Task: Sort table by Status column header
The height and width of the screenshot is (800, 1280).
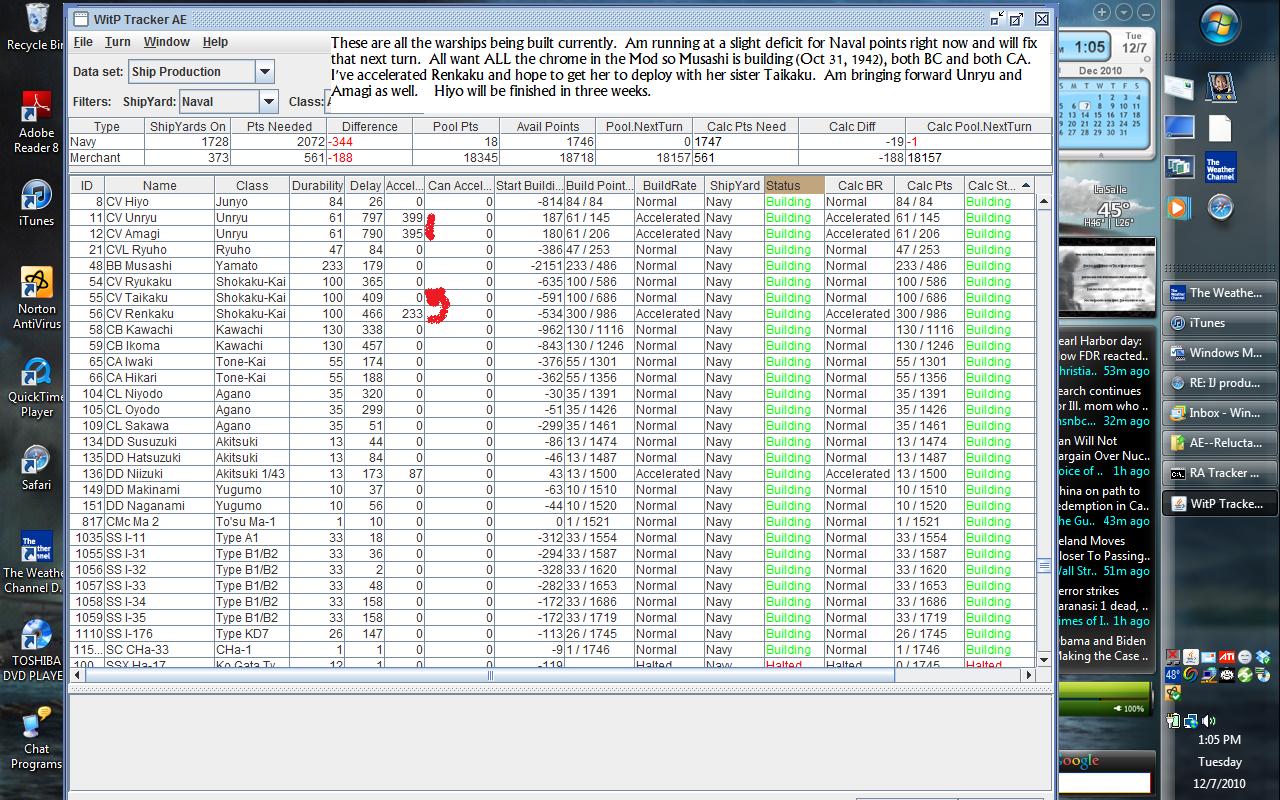Action: [794, 185]
